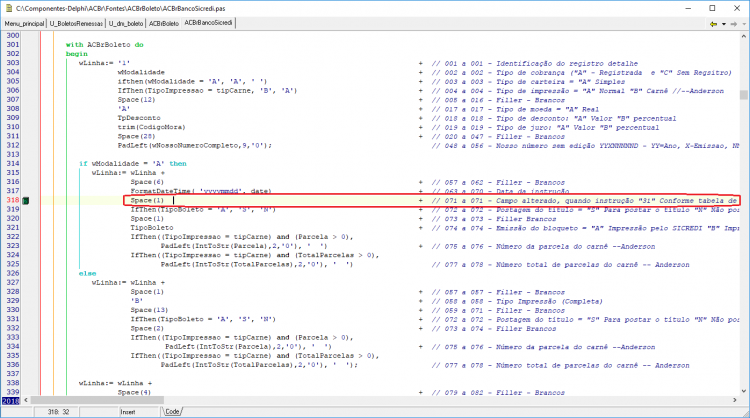
Task: Click 'wModalidade' on line 304
Action: point(141,72)
